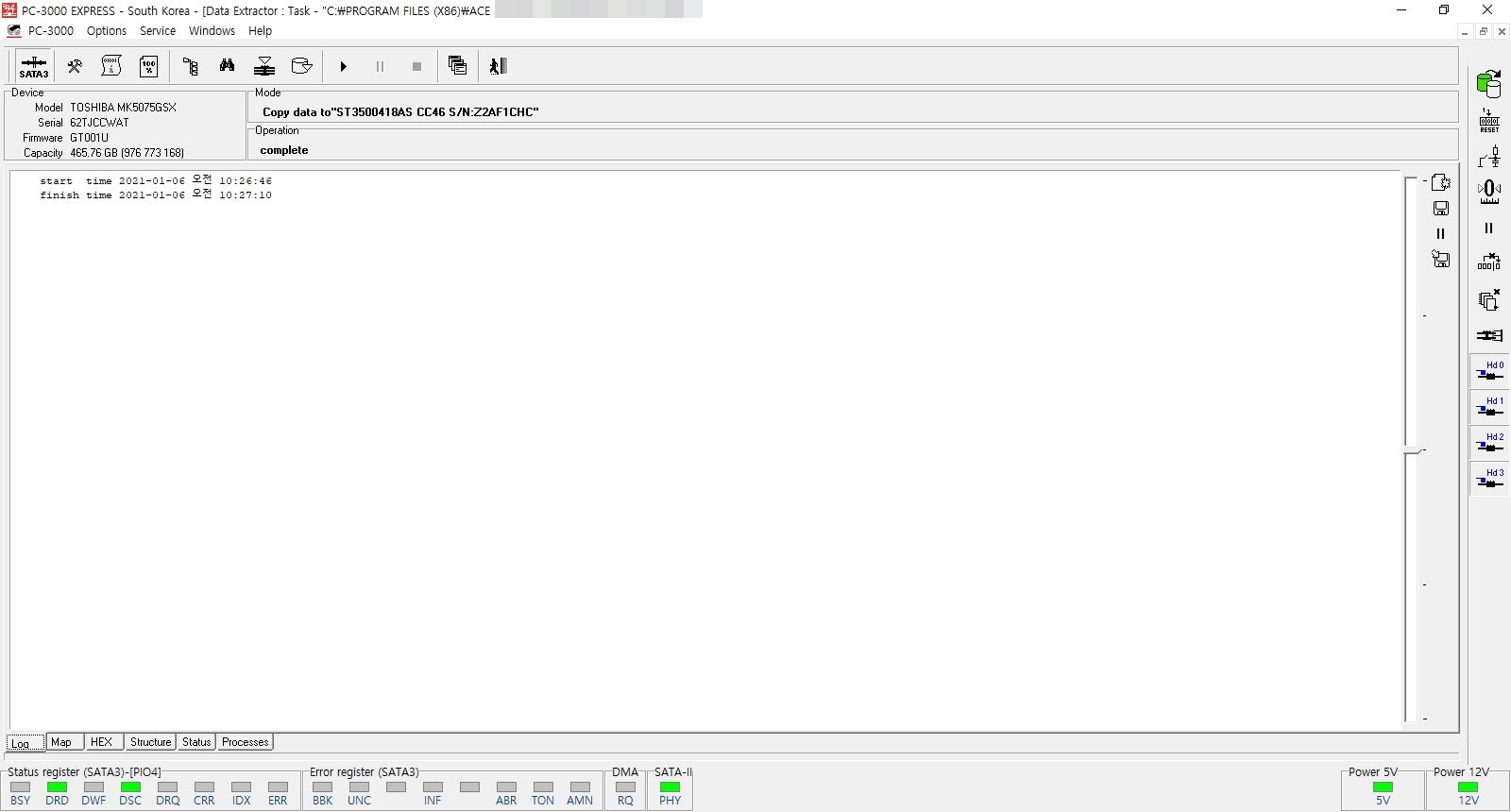The width and height of the screenshot is (1511, 812).
Task: Click the vertical slider handle beside the log
Action: (x=1413, y=451)
